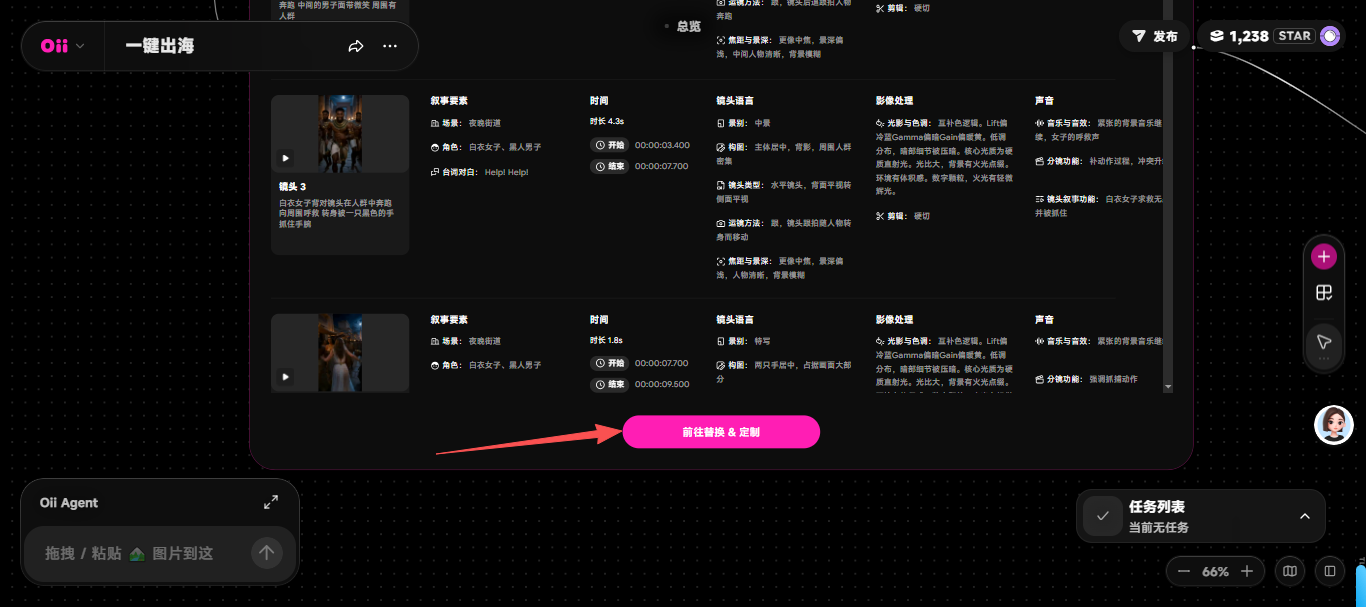Open the purple account avatar circle
This screenshot has height=607, width=1366.
(x=1330, y=36)
